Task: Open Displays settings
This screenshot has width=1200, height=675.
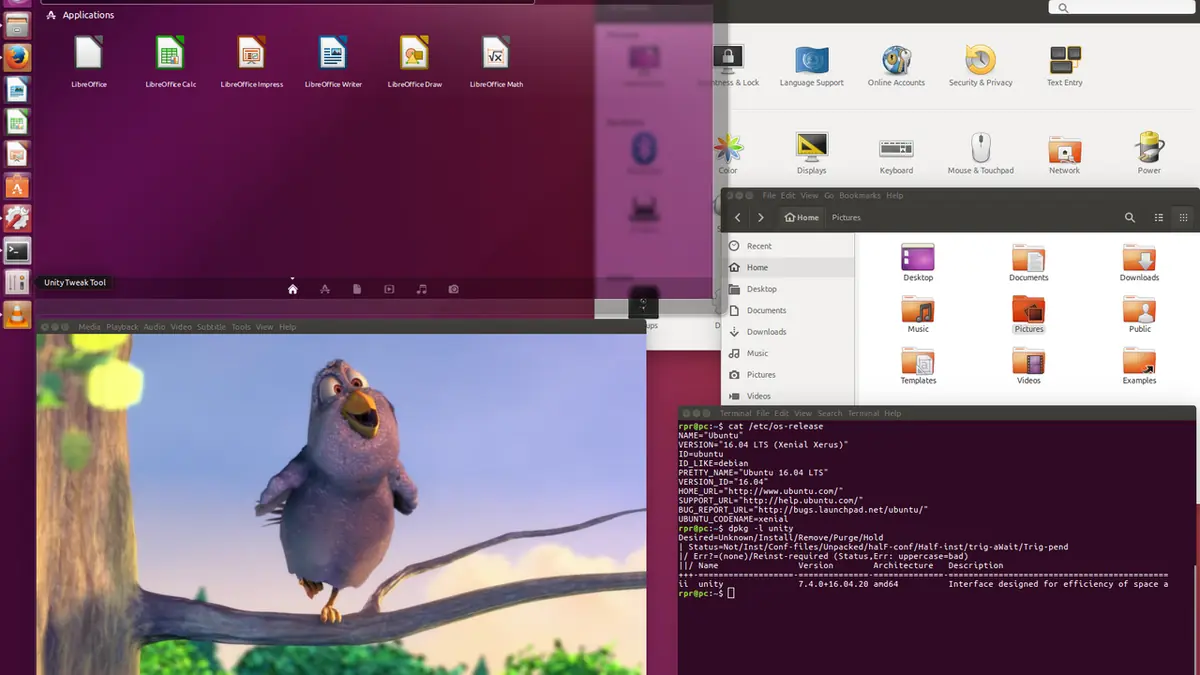Action: coord(811,153)
